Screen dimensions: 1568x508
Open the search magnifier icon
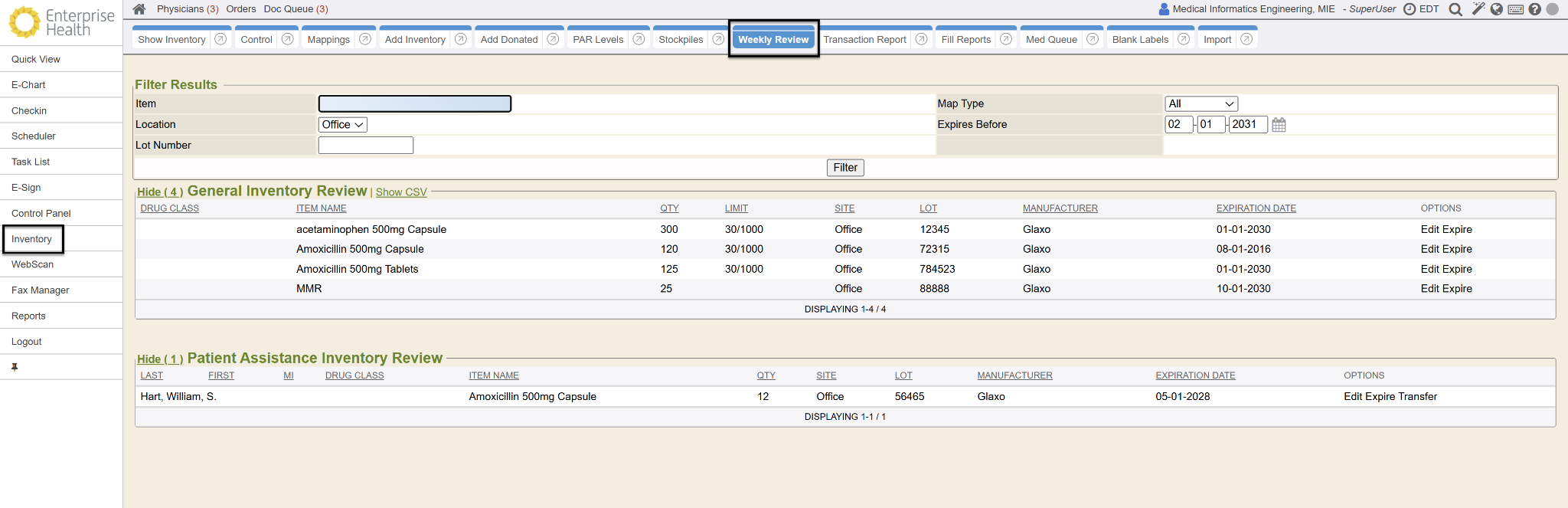tap(1455, 9)
